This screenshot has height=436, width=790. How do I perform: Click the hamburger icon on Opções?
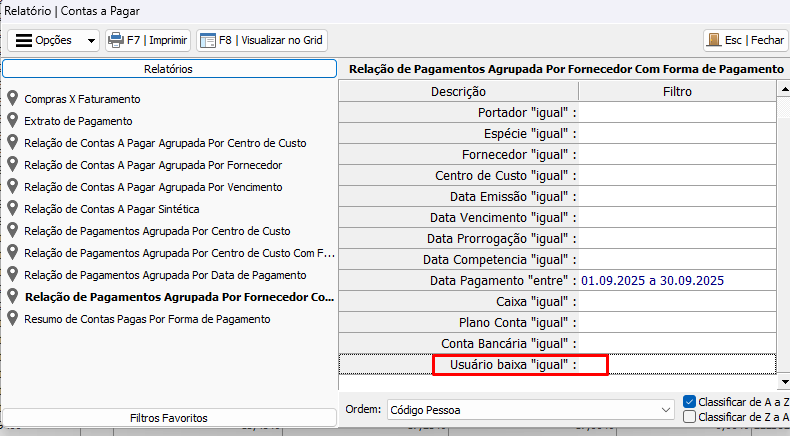pos(22,41)
